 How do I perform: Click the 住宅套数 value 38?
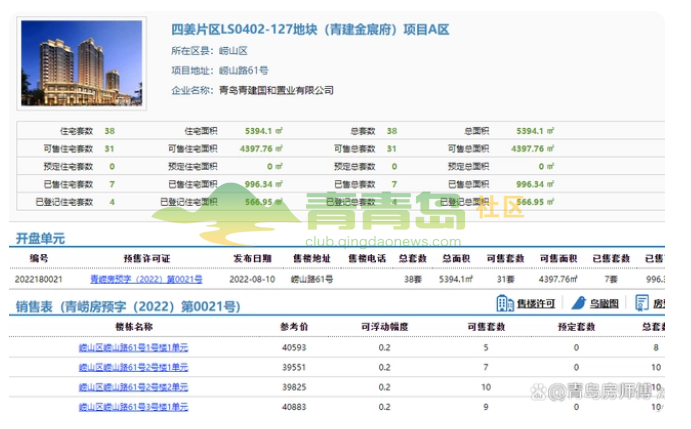[109, 131]
